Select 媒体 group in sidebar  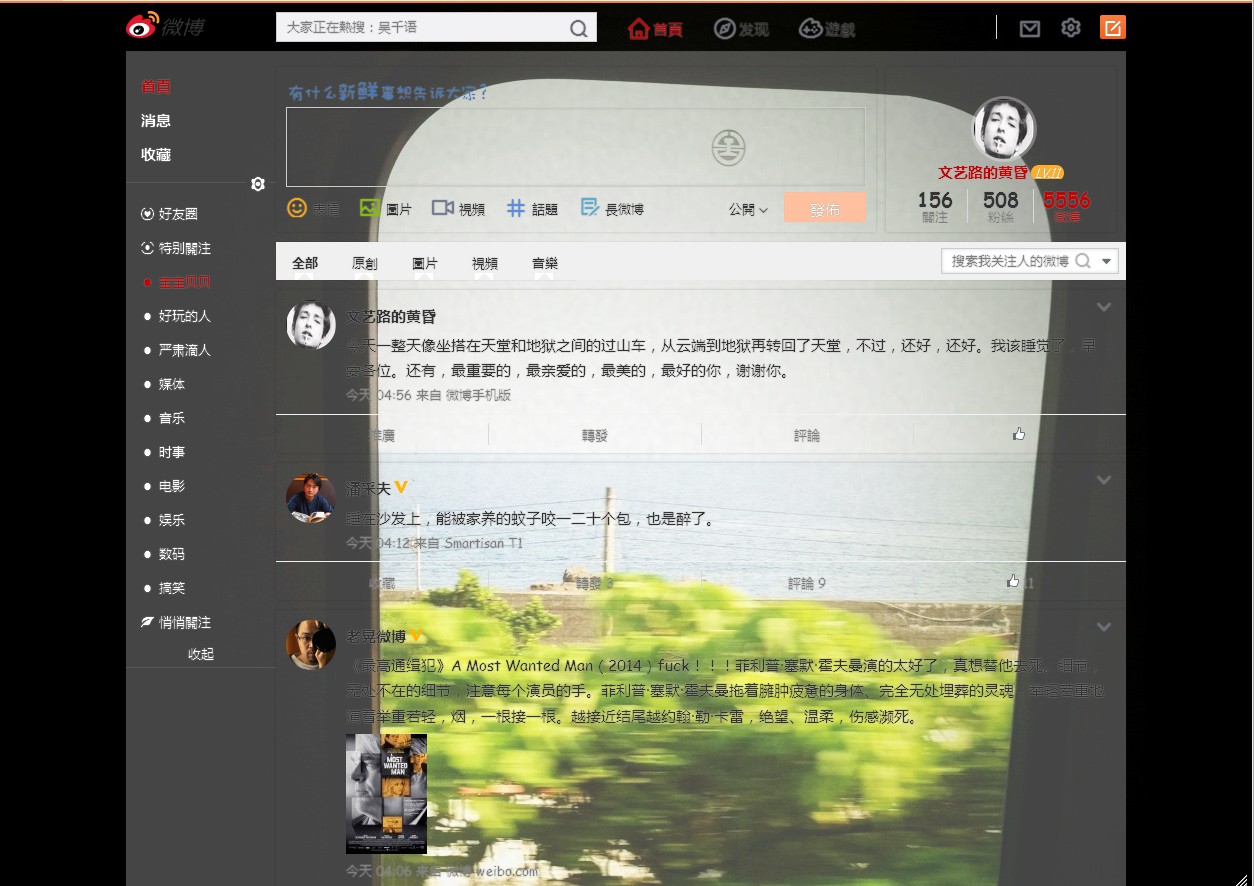click(x=172, y=384)
